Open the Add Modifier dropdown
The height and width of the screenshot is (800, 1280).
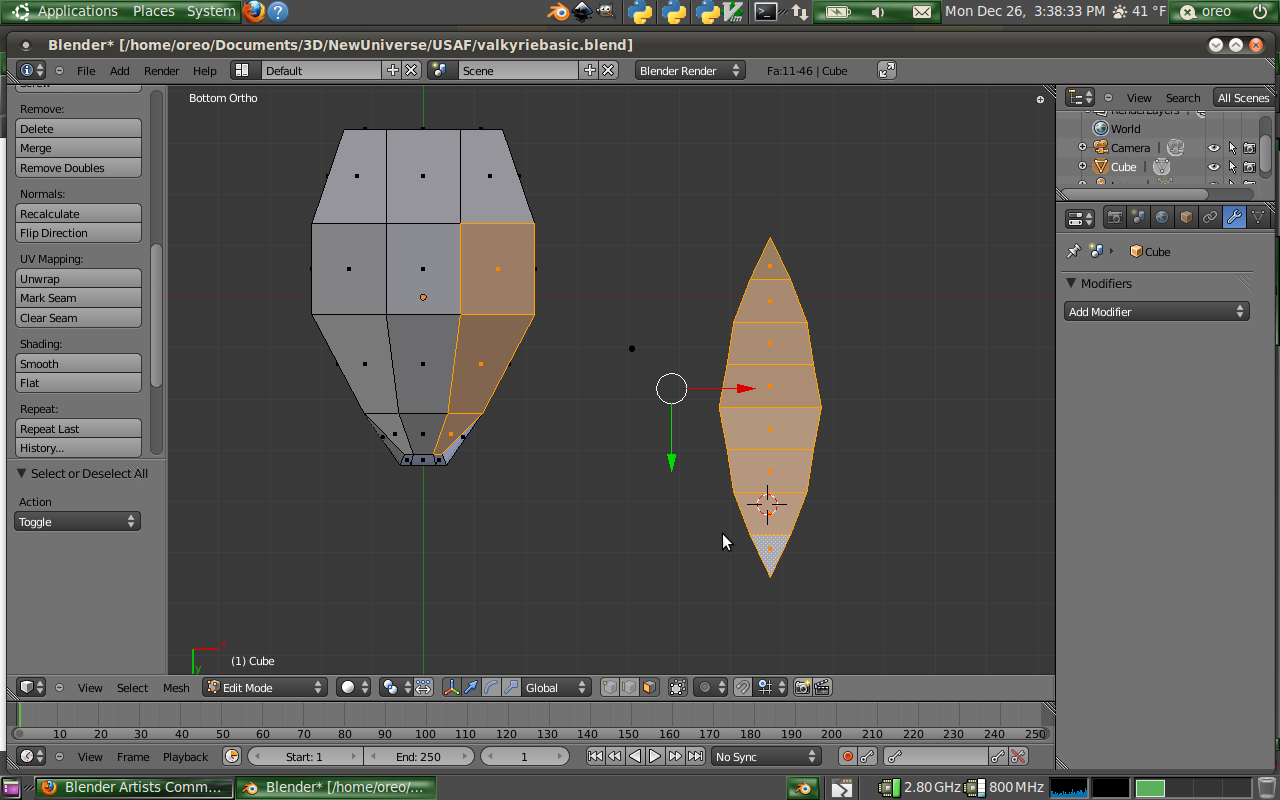point(1156,312)
